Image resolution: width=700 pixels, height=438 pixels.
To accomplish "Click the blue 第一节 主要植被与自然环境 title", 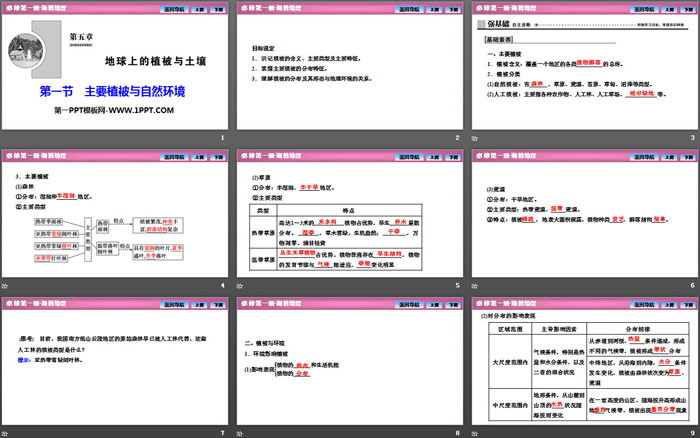I will point(113,92).
